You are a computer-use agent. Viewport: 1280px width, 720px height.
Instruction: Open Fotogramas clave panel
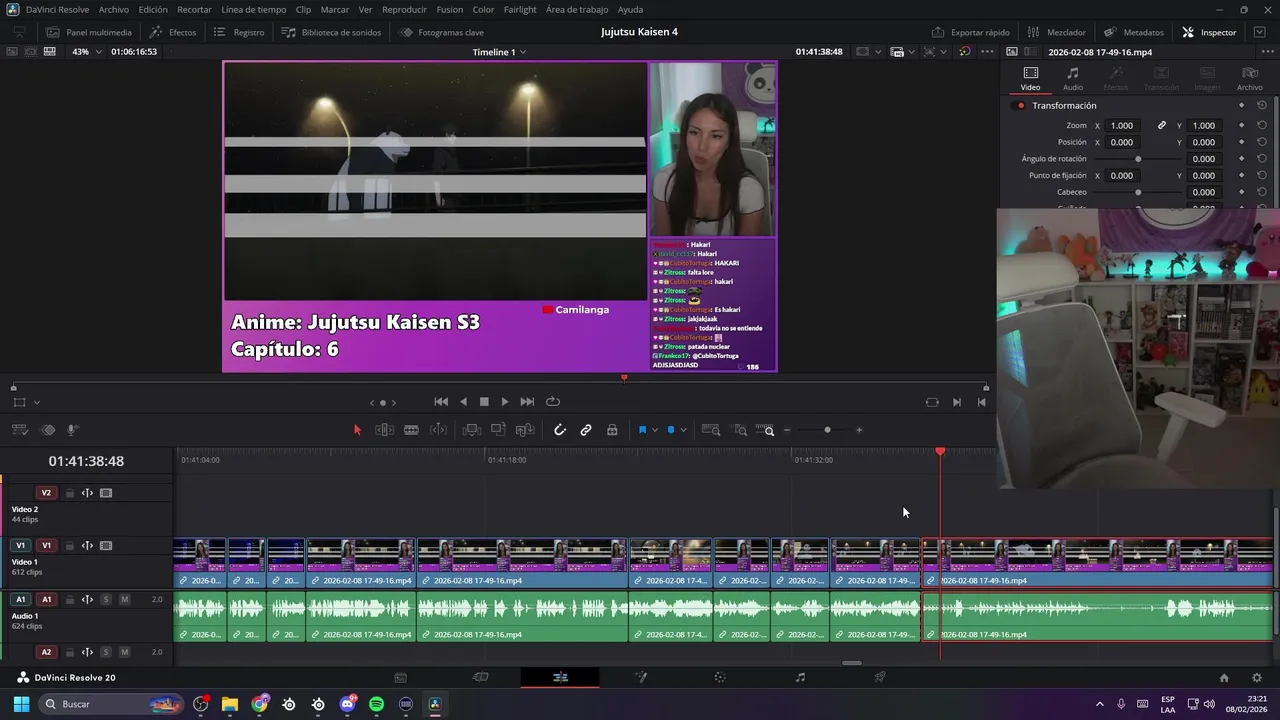[x=441, y=32]
